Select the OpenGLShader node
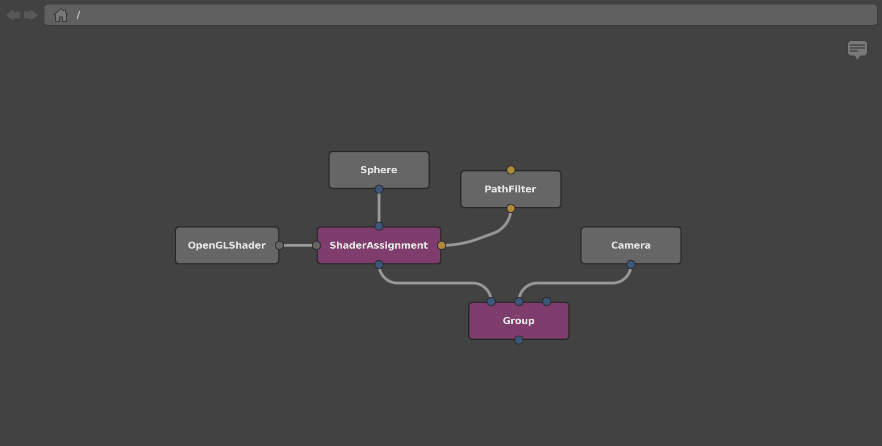 tap(227, 245)
